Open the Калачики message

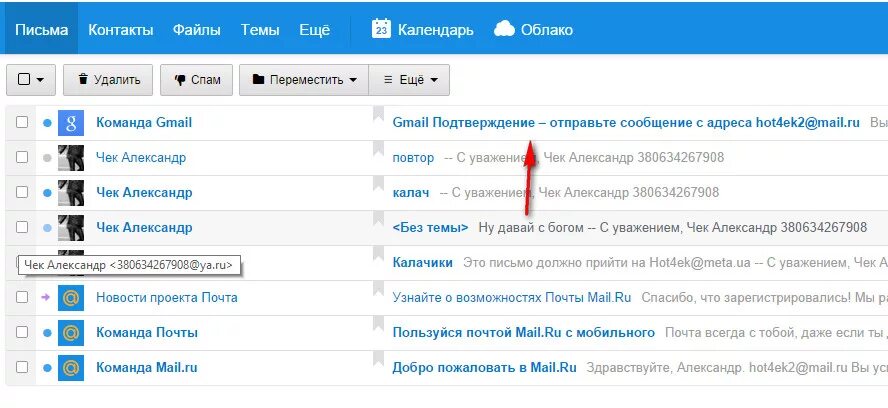422,263
